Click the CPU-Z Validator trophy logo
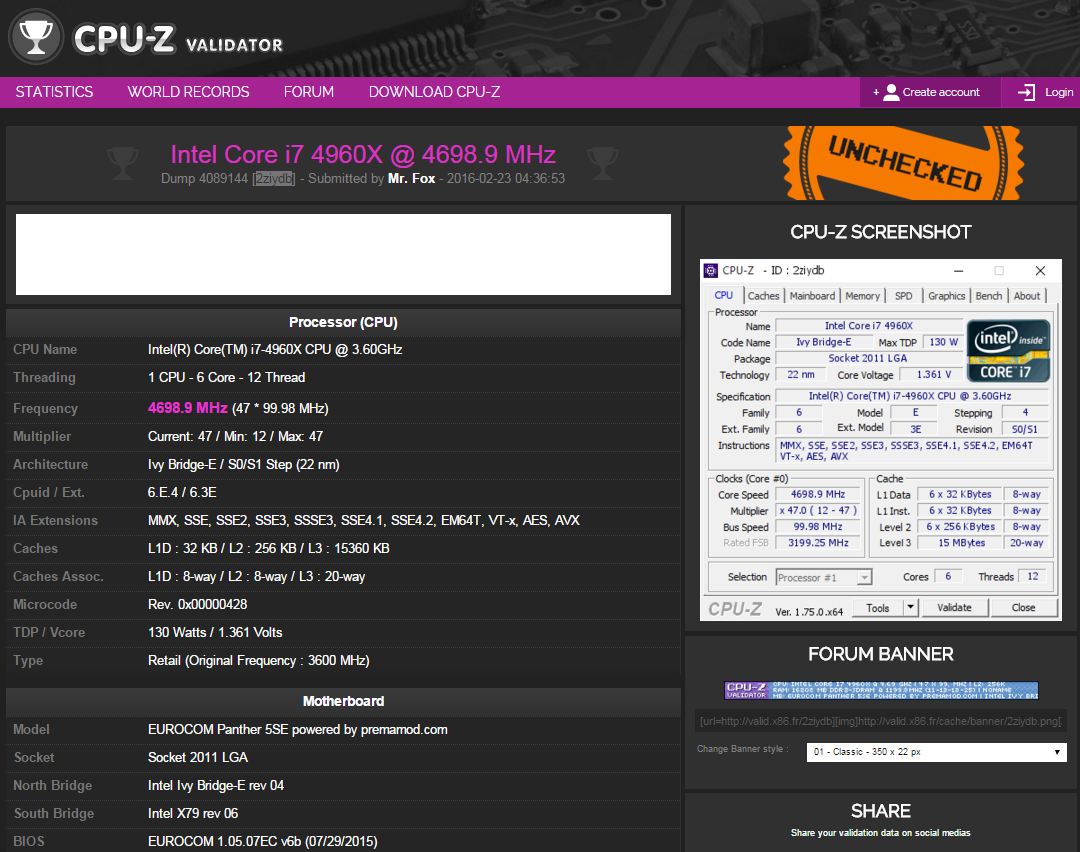The image size is (1080, 852). (x=36, y=37)
